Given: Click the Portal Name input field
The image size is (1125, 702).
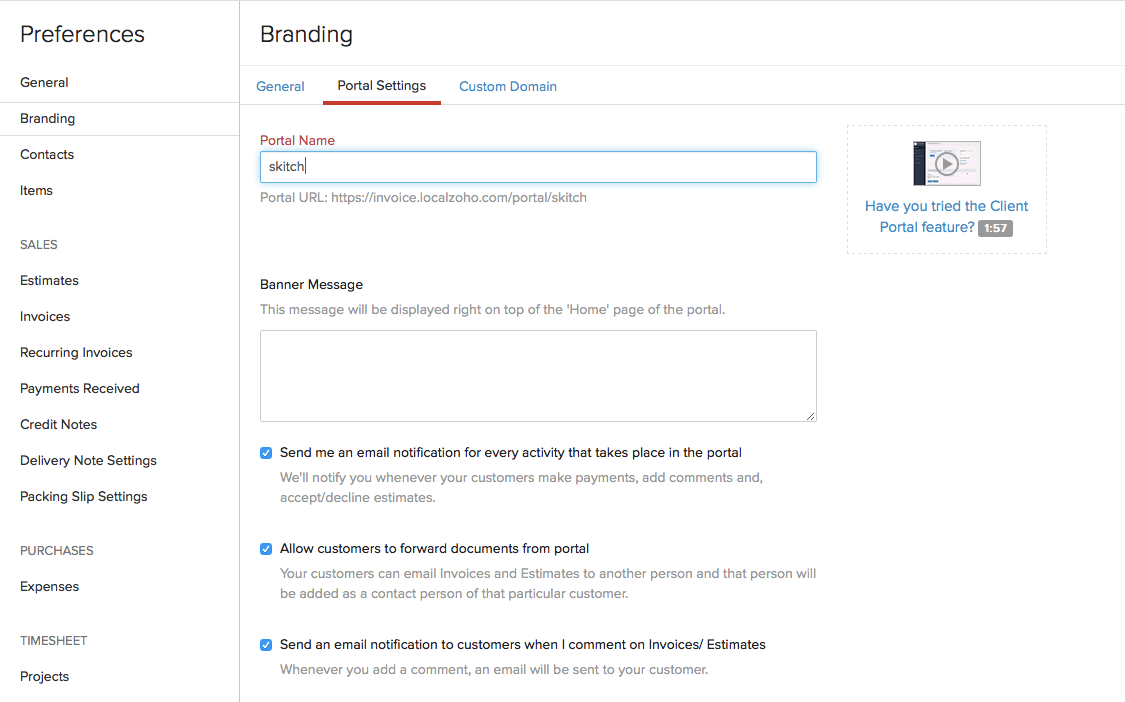Looking at the screenshot, I should [x=538, y=167].
